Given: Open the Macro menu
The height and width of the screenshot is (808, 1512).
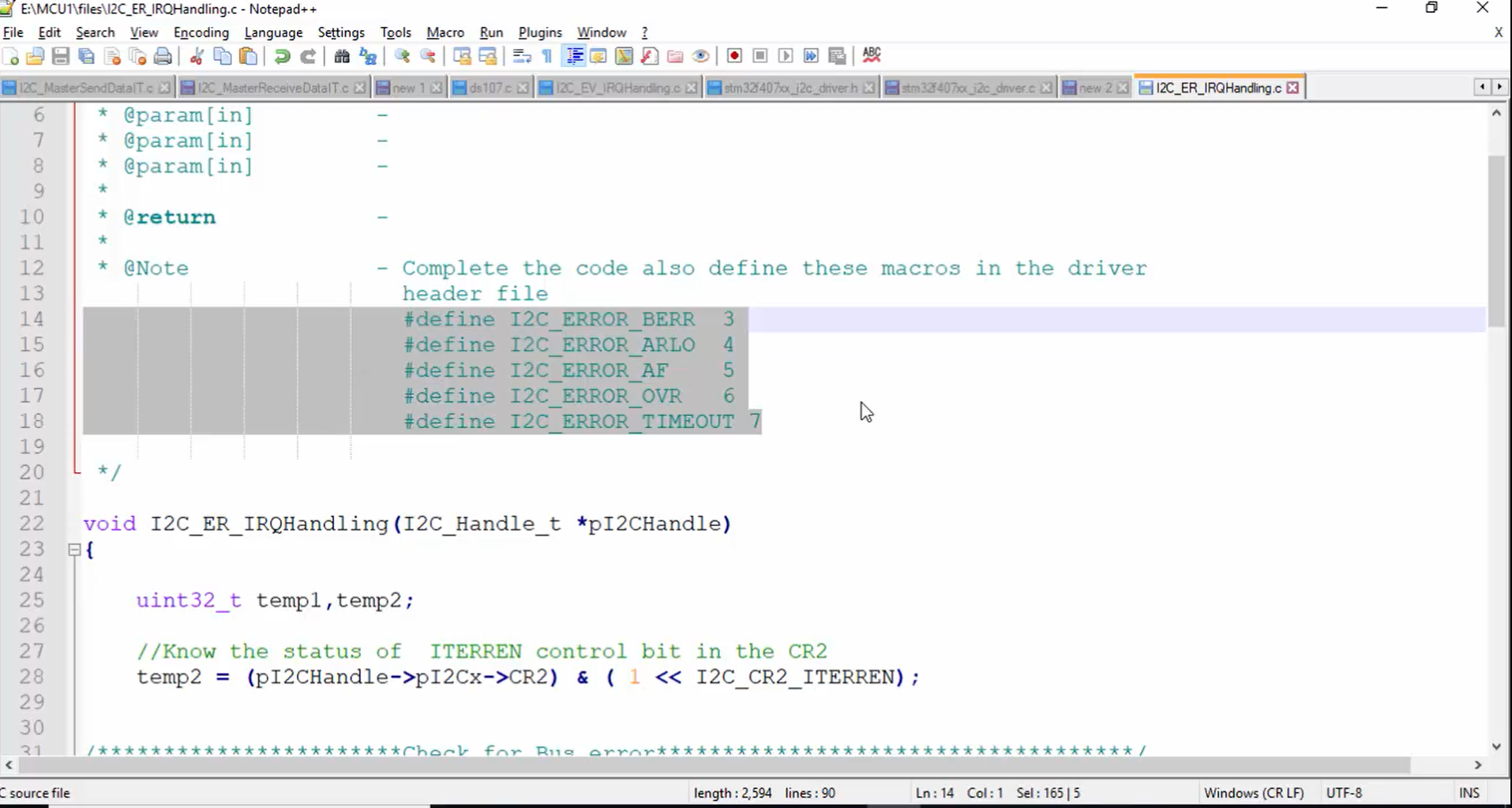Looking at the screenshot, I should click(445, 32).
